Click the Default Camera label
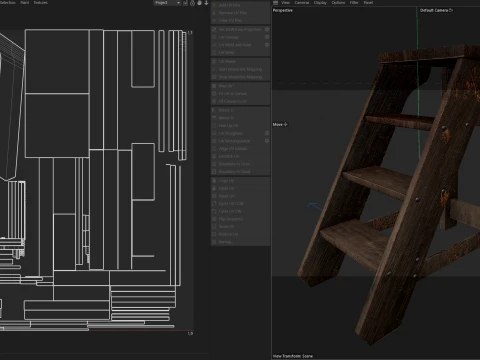 [x=434, y=10]
